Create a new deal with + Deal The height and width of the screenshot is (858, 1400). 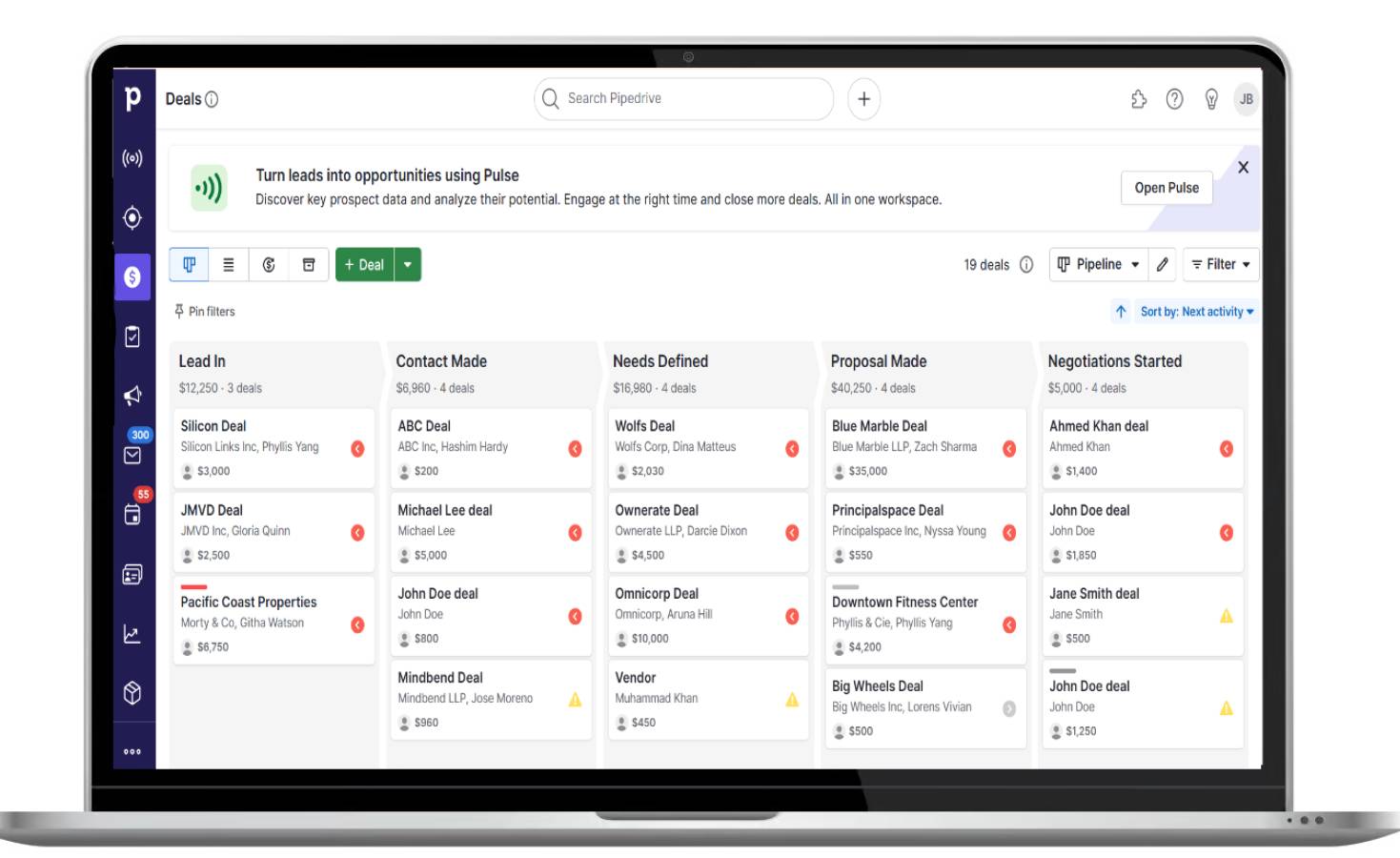coord(365,264)
